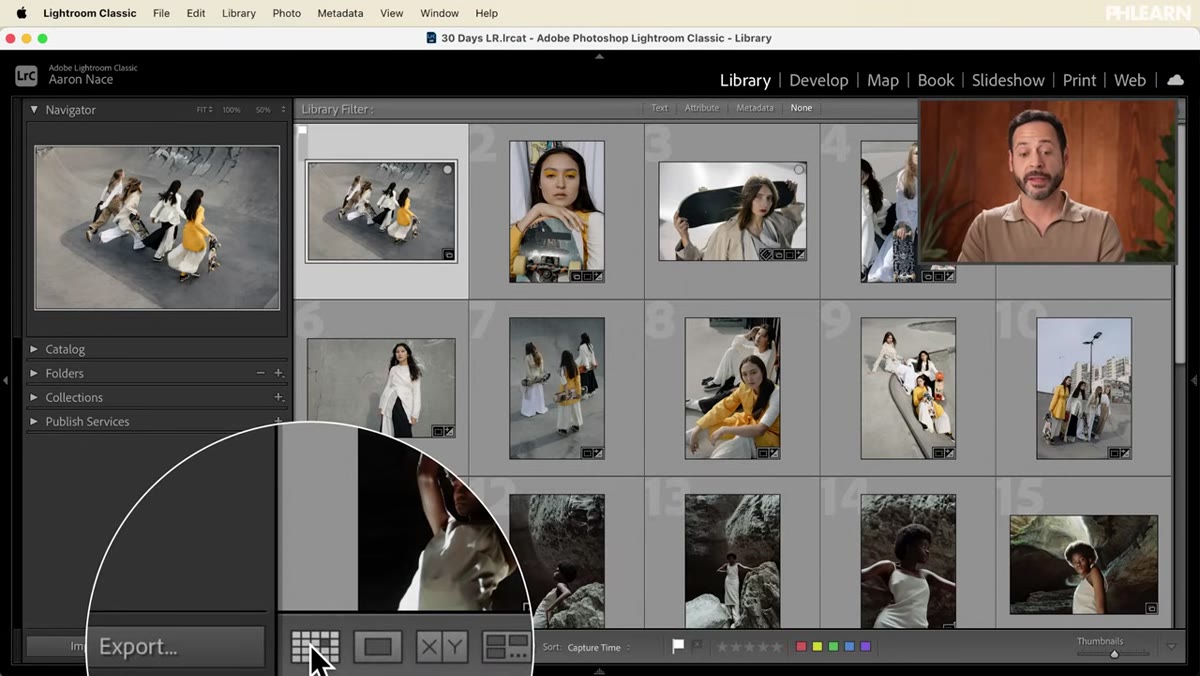Click the adjustments badge on photo 2
The height and width of the screenshot is (676, 1200).
(x=597, y=276)
